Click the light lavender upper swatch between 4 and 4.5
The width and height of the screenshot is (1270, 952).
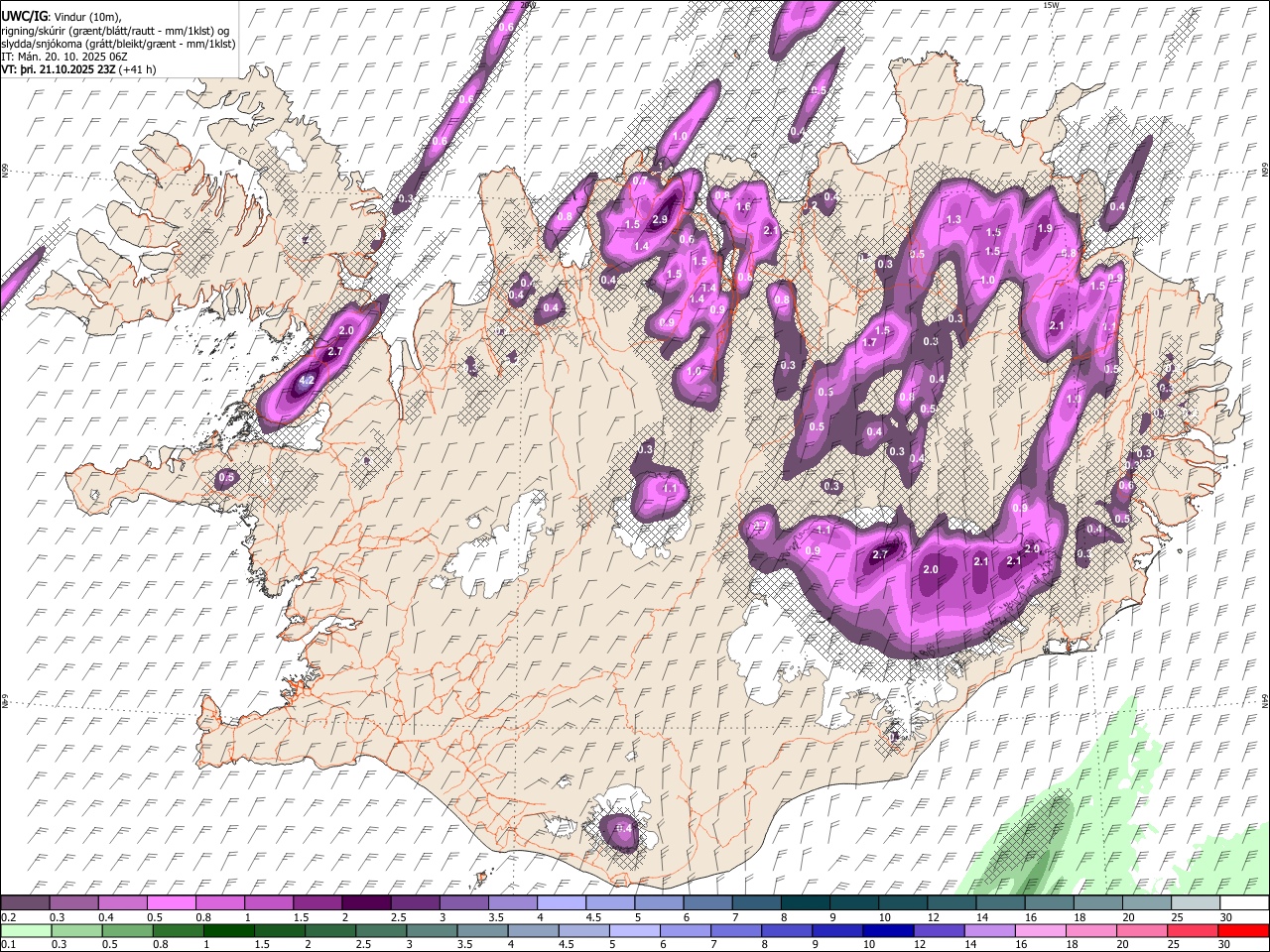coord(563,902)
